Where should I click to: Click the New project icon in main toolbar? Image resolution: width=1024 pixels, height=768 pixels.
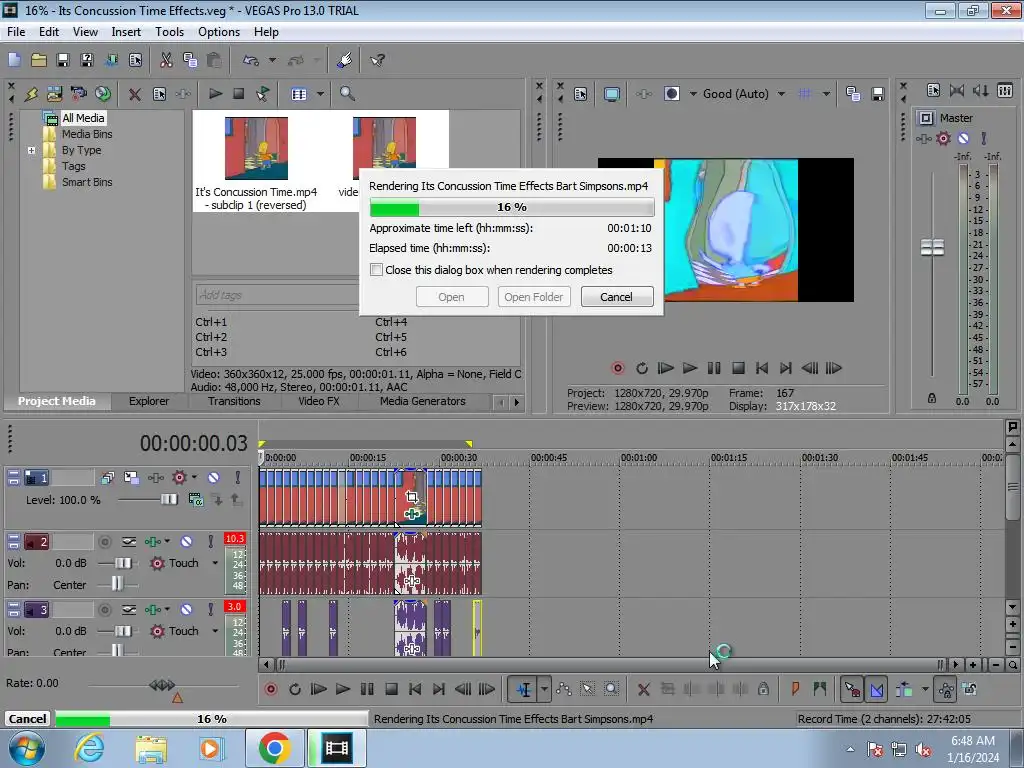tap(14, 60)
